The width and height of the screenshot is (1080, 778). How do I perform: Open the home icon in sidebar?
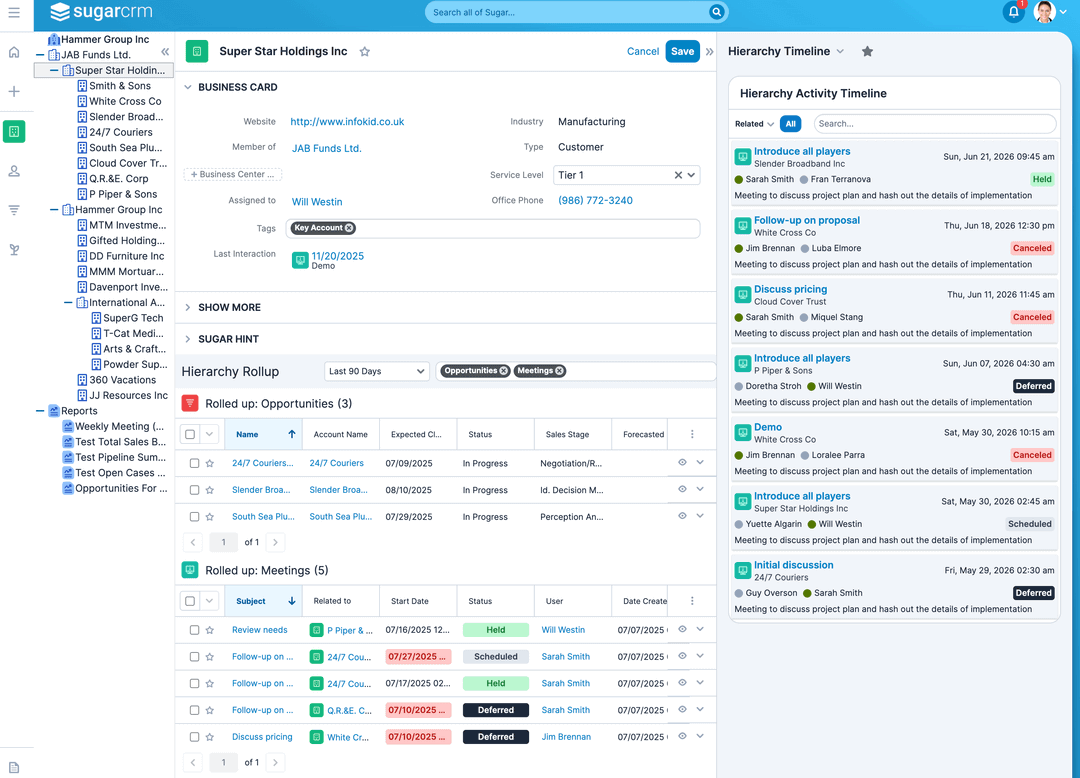14,52
